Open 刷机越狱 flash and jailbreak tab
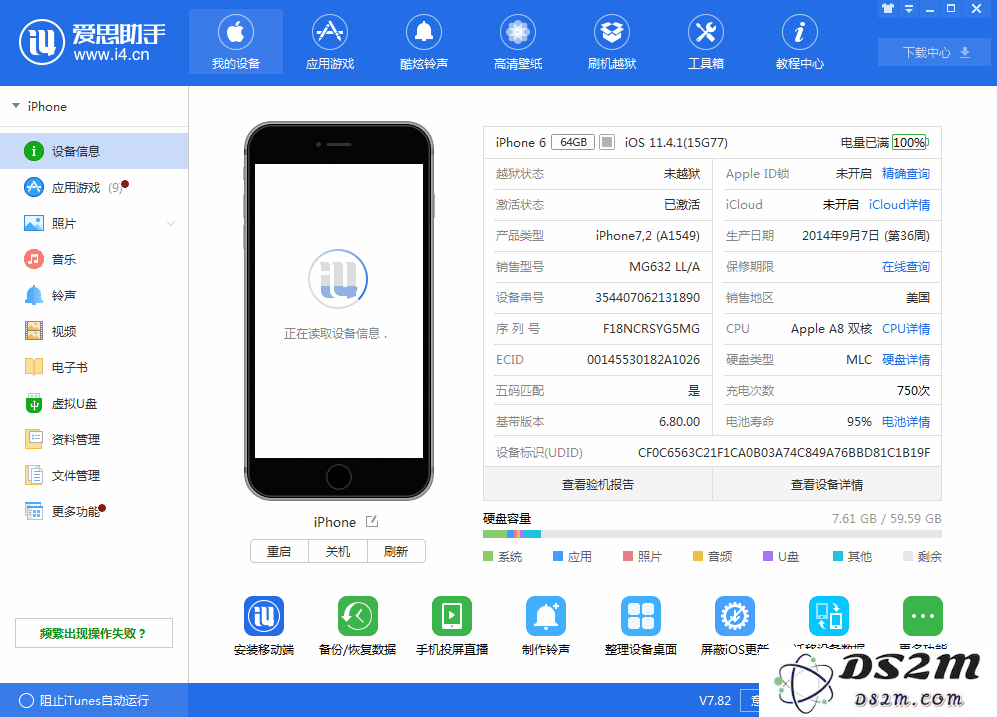Viewport: 997px width, 717px height. click(x=612, y=41)
